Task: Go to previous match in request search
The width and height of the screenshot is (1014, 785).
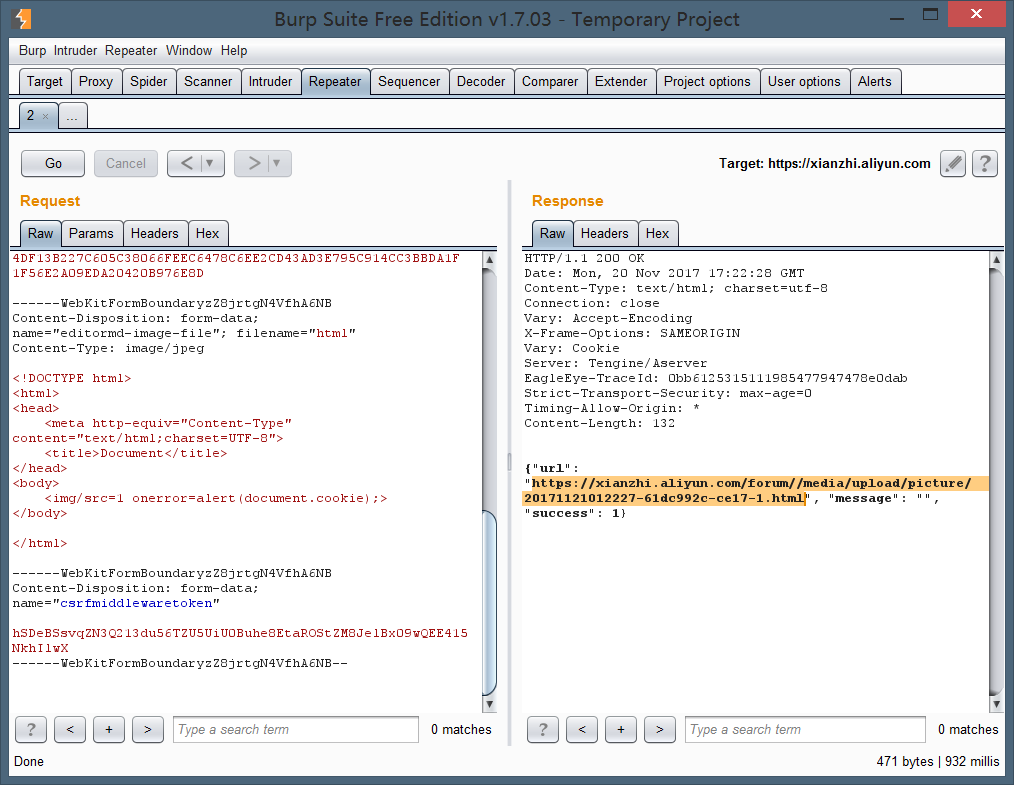Action: 70,729
